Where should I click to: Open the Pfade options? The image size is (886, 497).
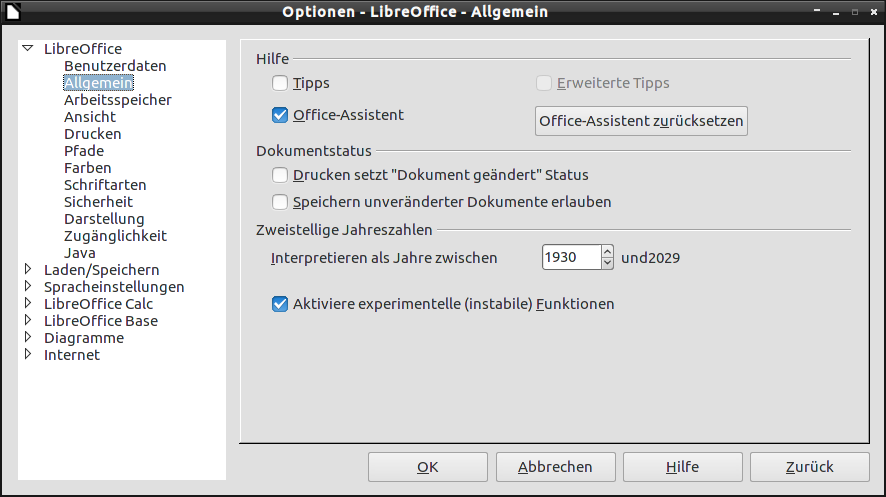pyautogui.click(x=84, y=151)
